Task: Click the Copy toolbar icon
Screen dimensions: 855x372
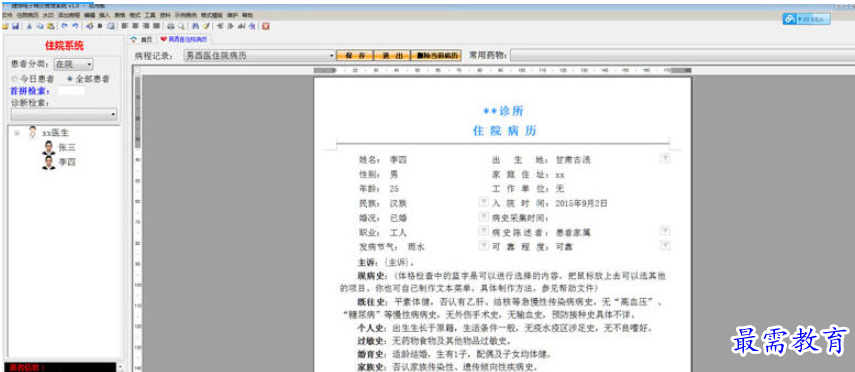Action: point(40,26)
